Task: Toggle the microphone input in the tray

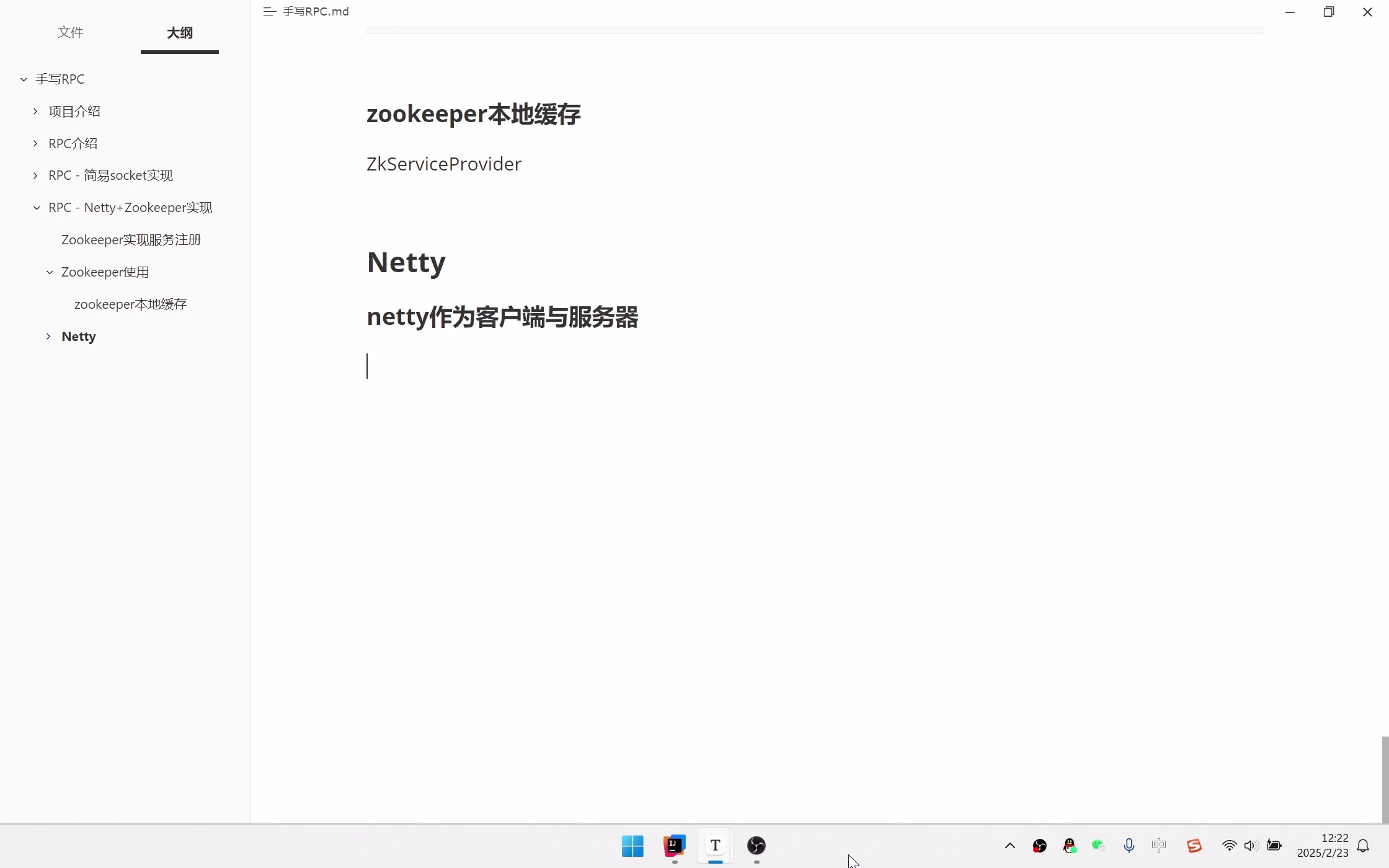Action: [x=1129, y=845]
